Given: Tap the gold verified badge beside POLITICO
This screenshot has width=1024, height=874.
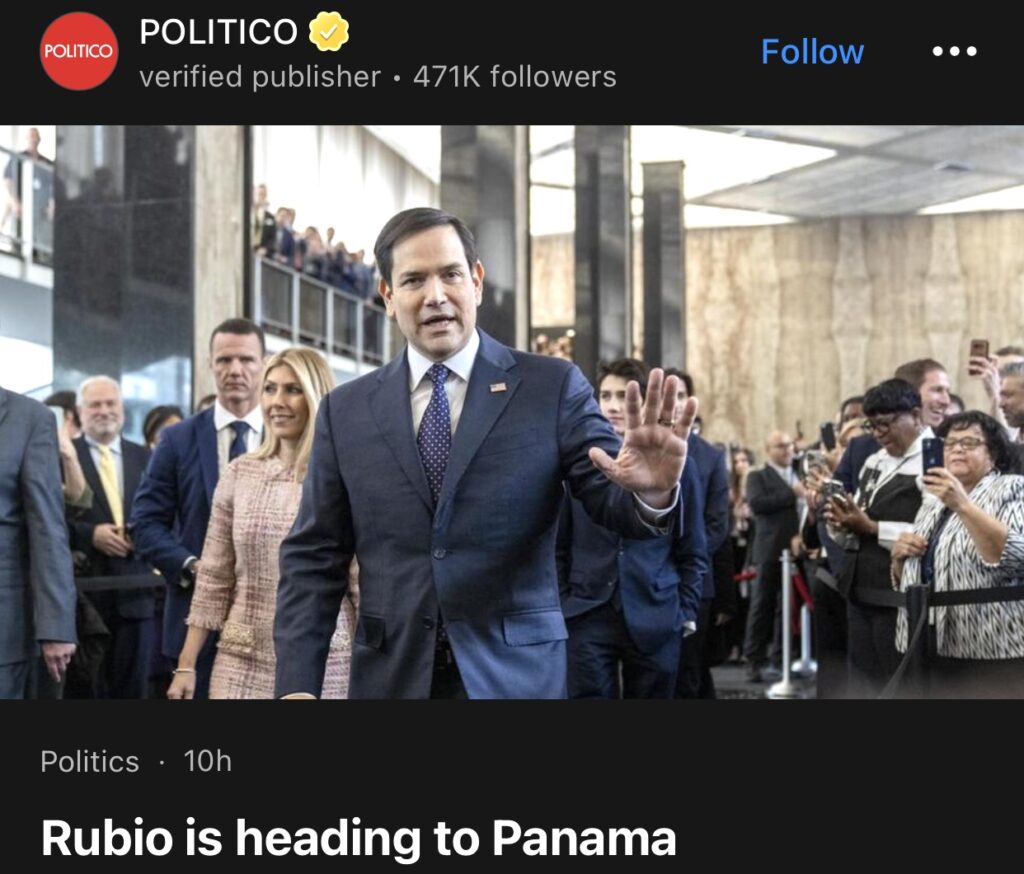Looking at the screenshot, I should pos(328,31).
